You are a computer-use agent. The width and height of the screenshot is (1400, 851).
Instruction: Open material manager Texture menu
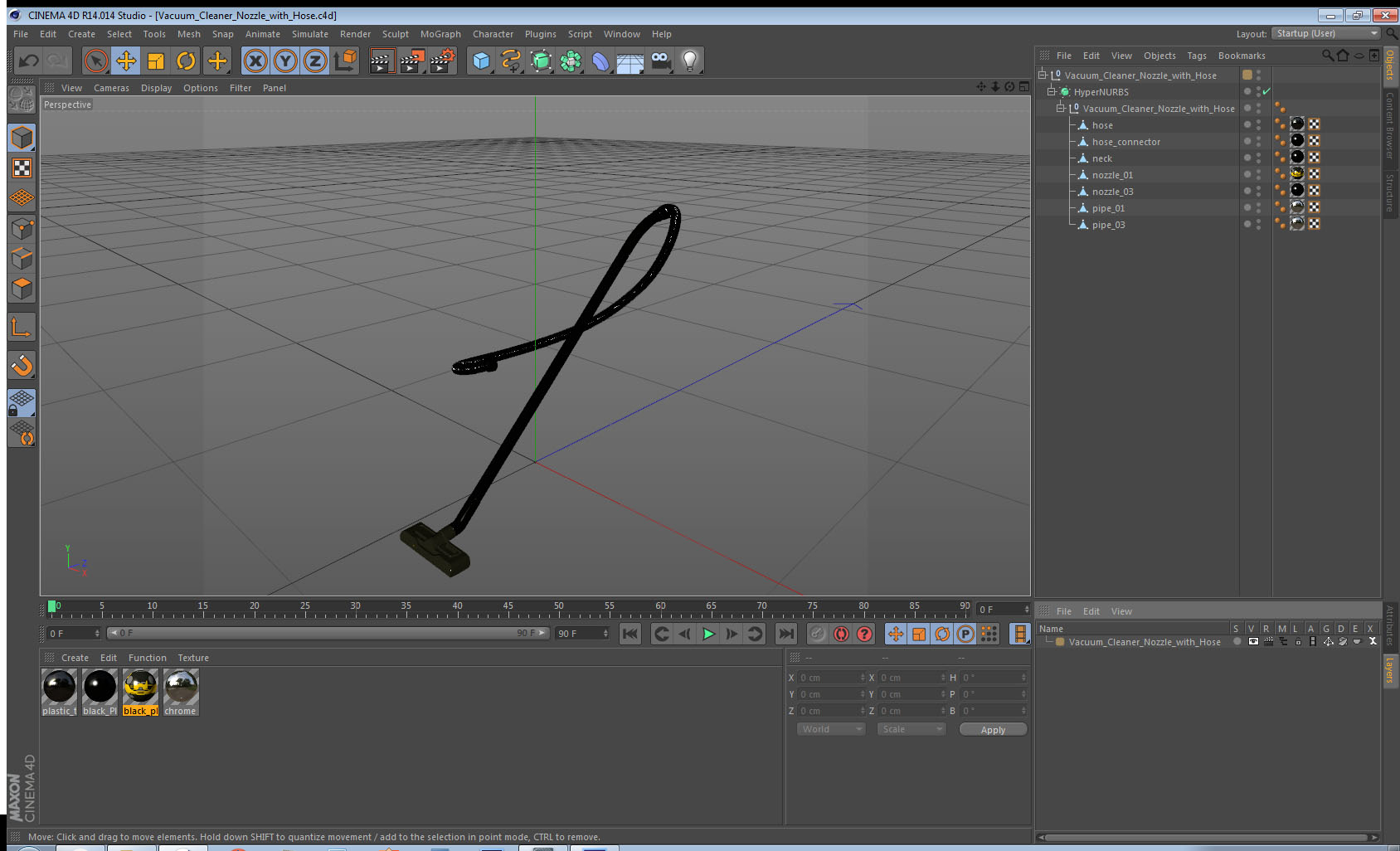[193, 658]
